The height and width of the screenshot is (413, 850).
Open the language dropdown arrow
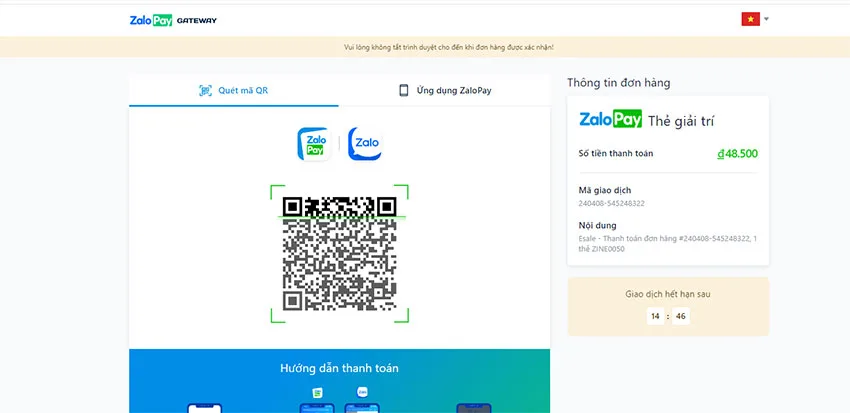point(767,19)
